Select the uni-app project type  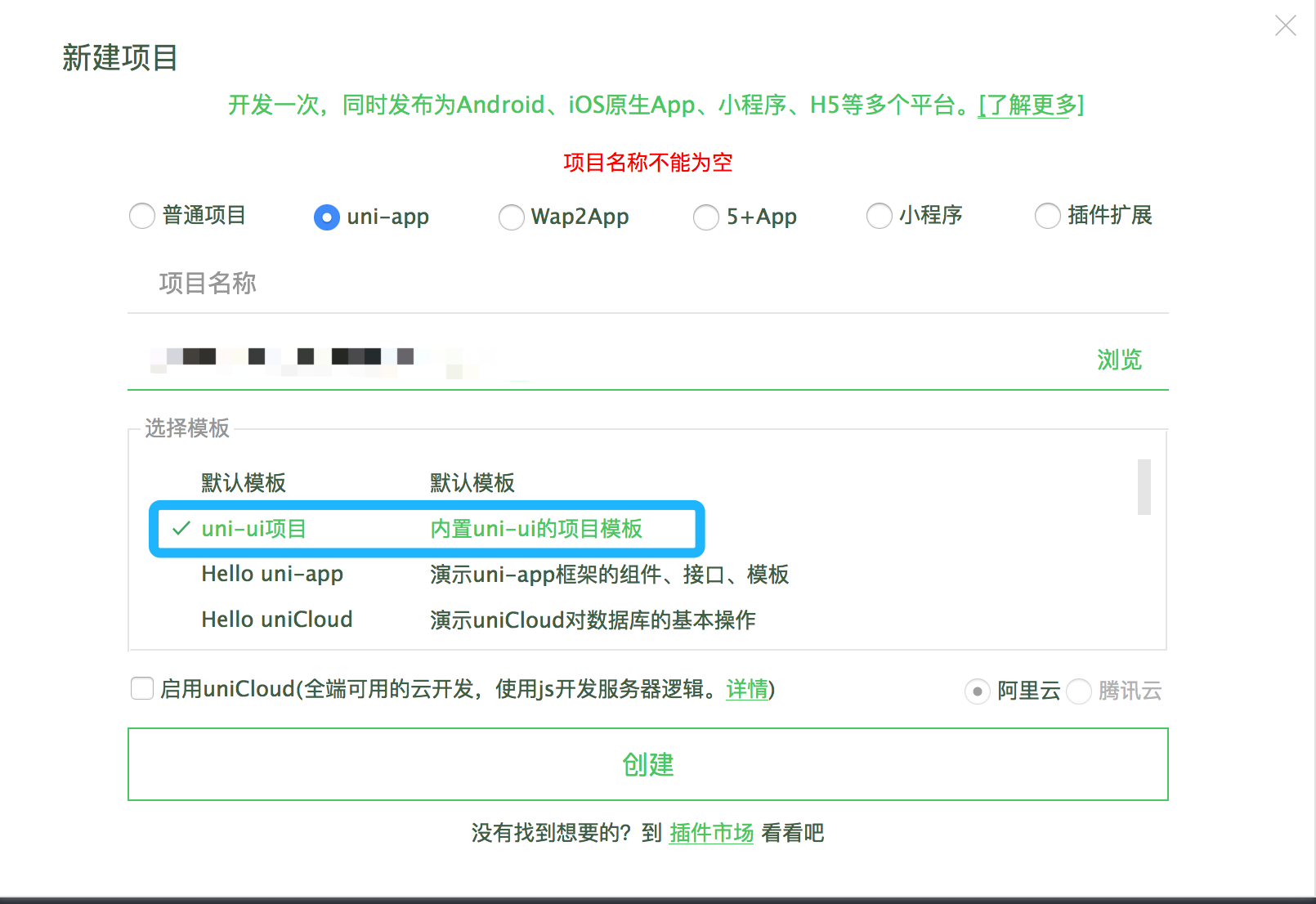(327, 217)
